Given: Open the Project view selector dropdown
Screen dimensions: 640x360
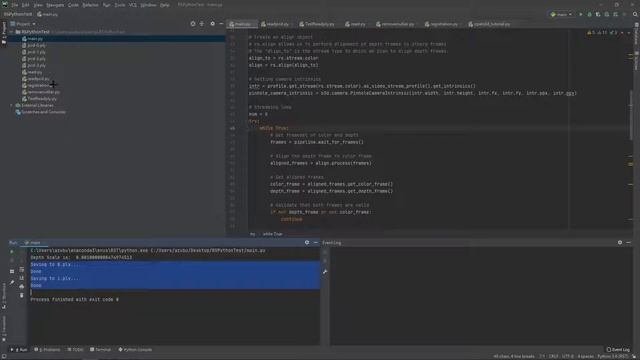Looking at the screenshot, I should 23,24.
